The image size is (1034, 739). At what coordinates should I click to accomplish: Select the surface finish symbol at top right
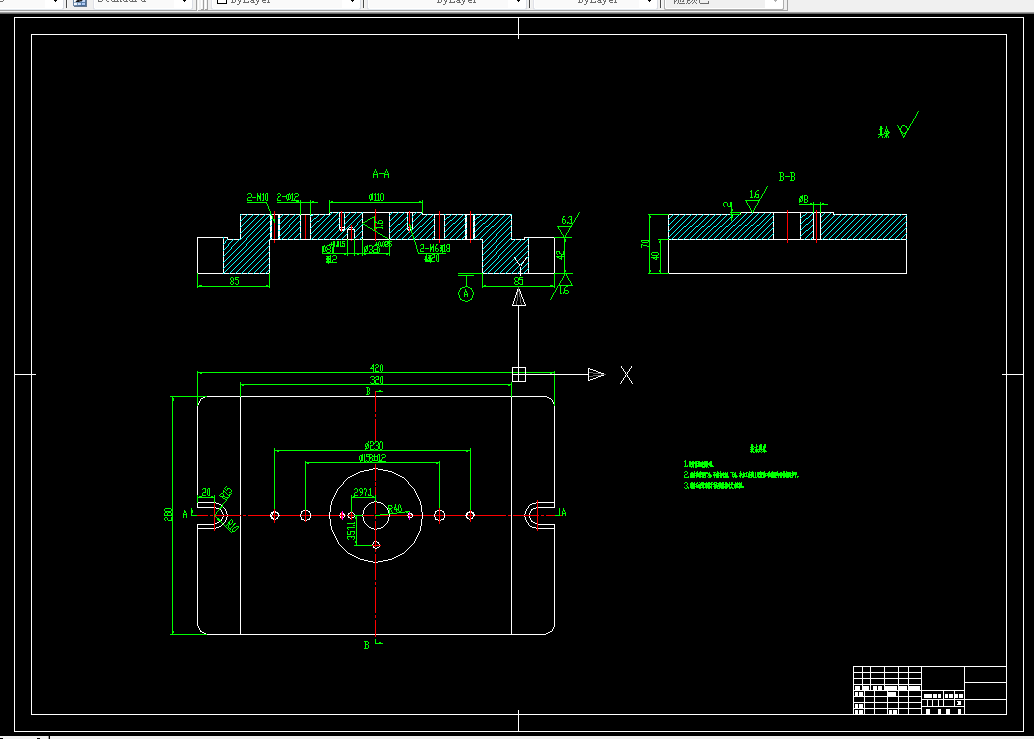(907, 125)
